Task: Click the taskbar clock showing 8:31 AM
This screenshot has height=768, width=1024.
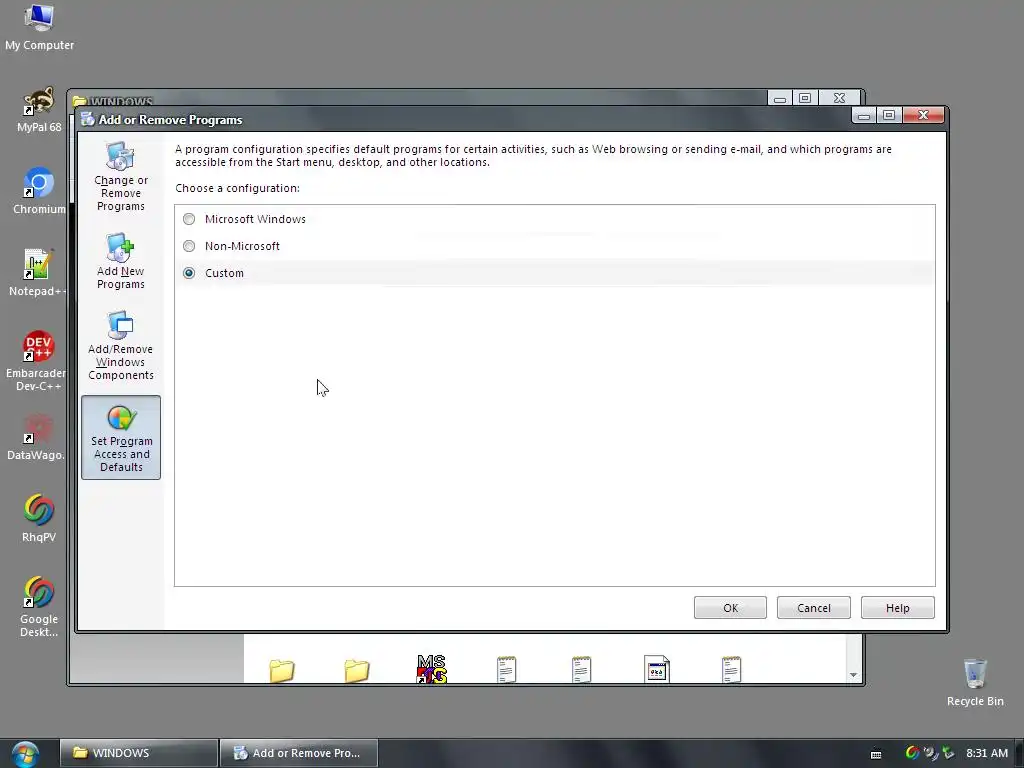Action: pos(987,753)
